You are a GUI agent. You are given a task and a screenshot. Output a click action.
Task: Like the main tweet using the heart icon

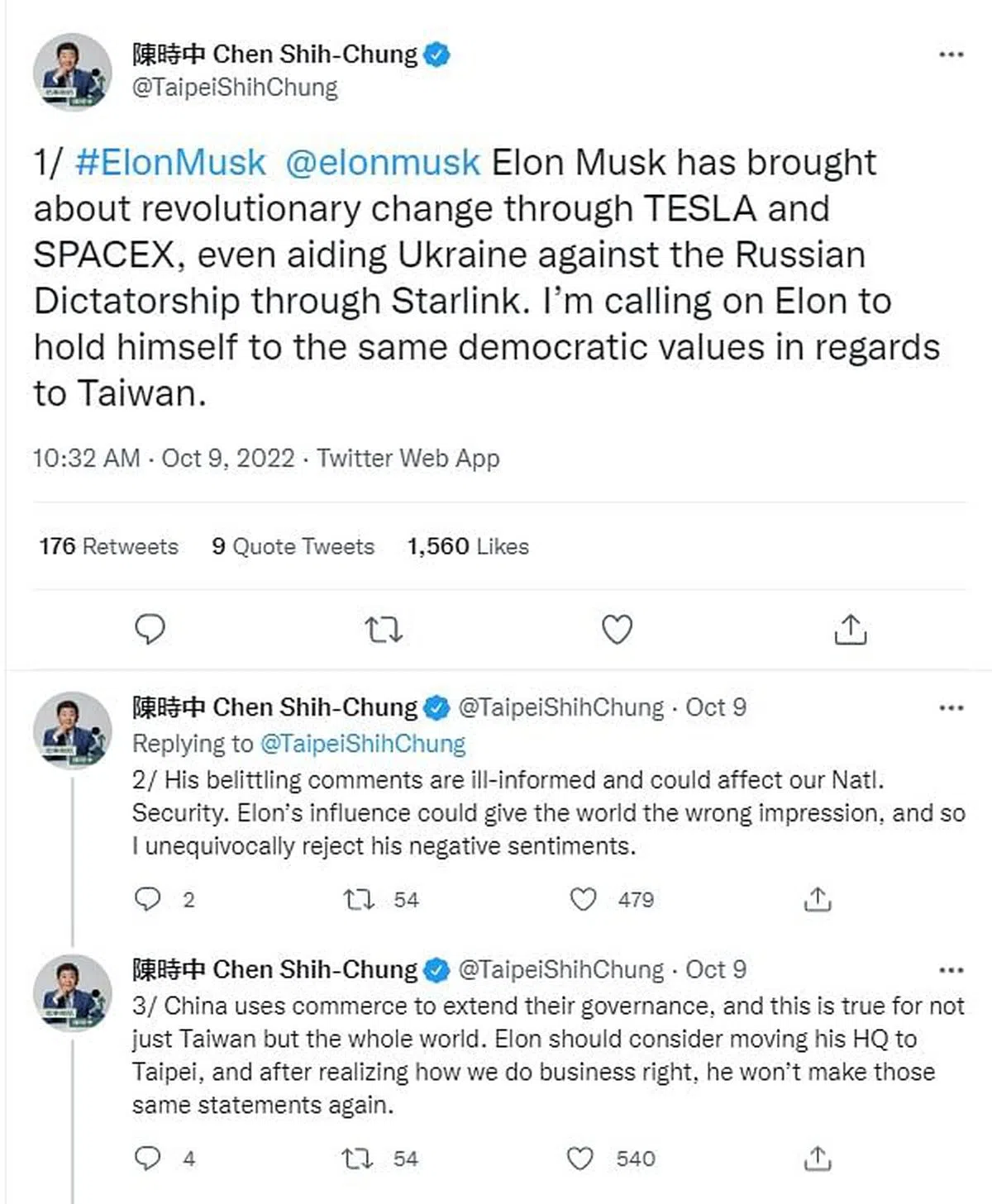616,630
